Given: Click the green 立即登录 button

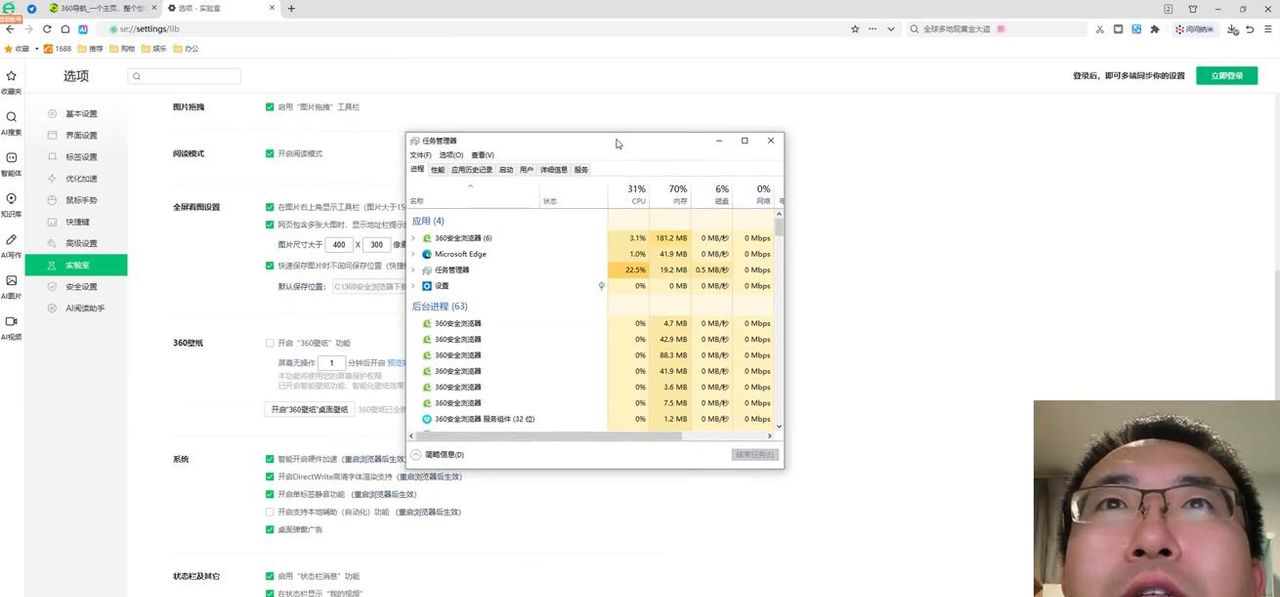Looking at the screenshot, I should coord(1226,76).
